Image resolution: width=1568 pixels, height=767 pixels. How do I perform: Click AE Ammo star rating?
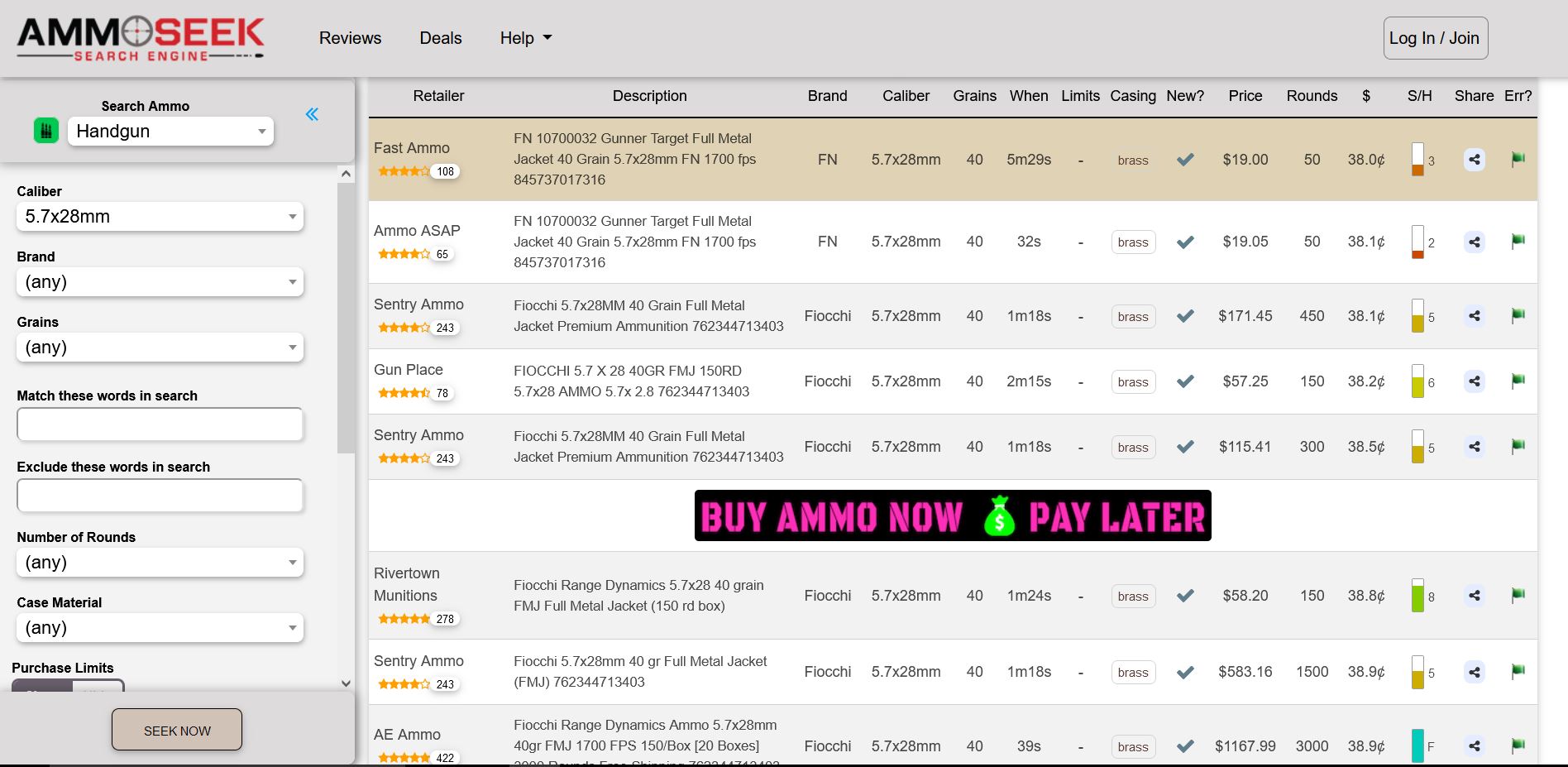[x=404, y=758]
